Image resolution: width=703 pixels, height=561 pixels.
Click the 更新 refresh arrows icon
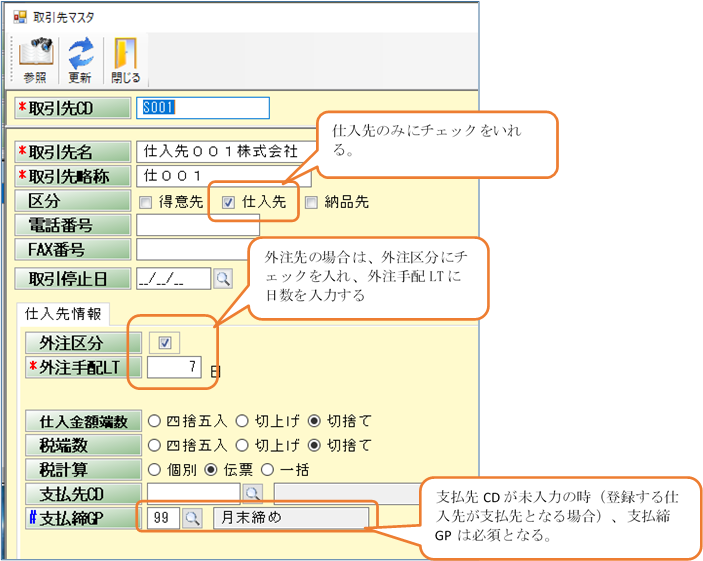pos(81,52)
